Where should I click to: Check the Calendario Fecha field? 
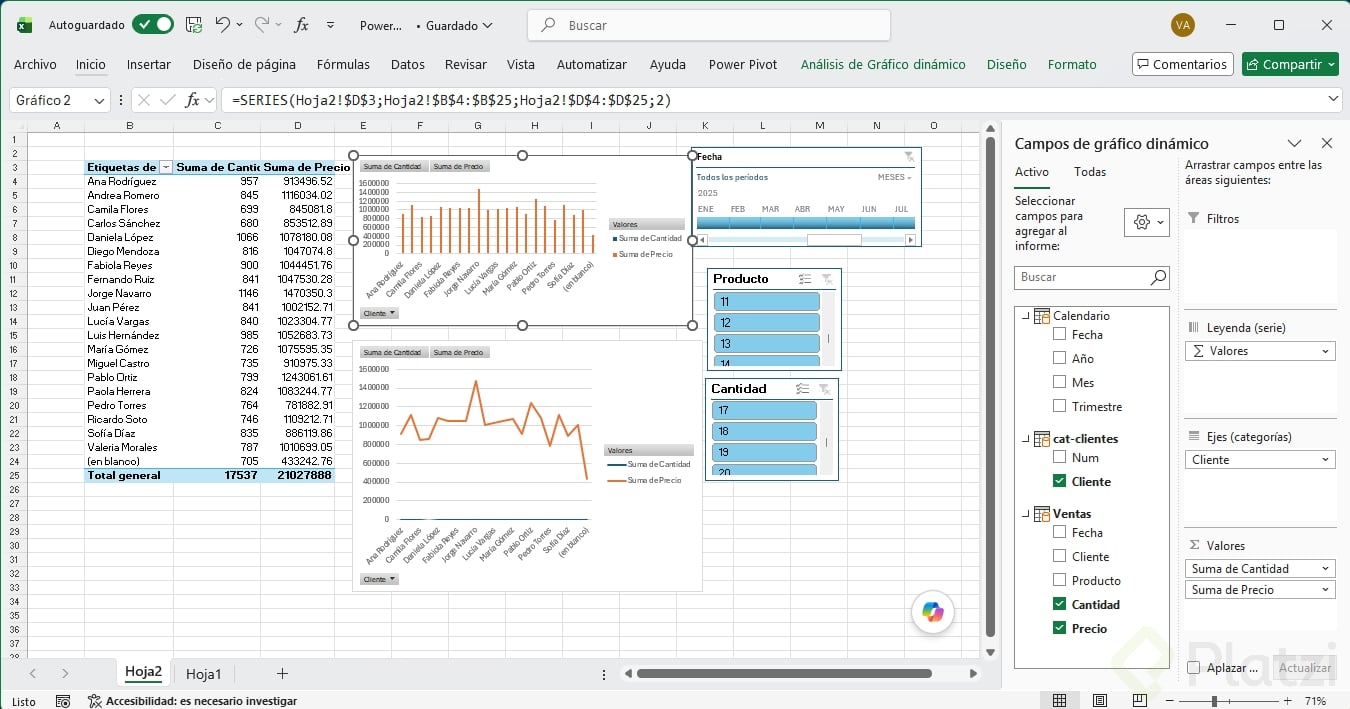pyautogui.click(x=1059, y=334)
